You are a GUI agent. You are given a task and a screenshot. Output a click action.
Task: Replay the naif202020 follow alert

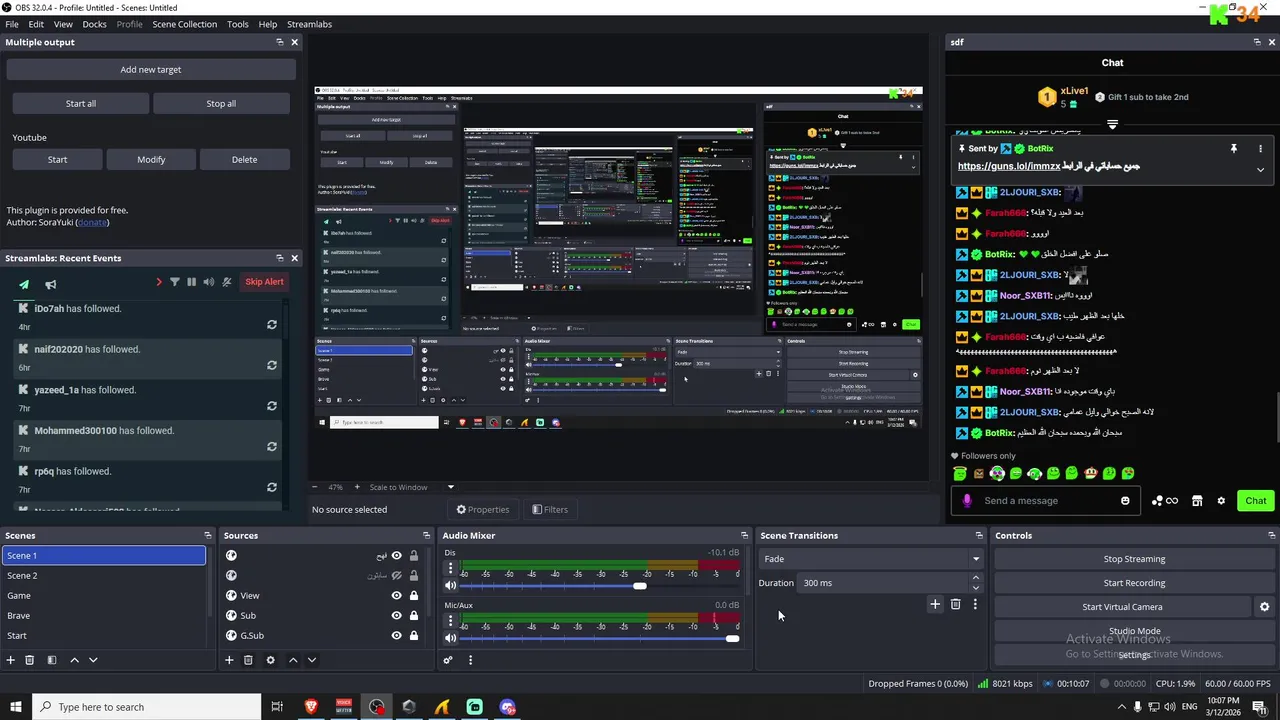(x=271, y=365)
